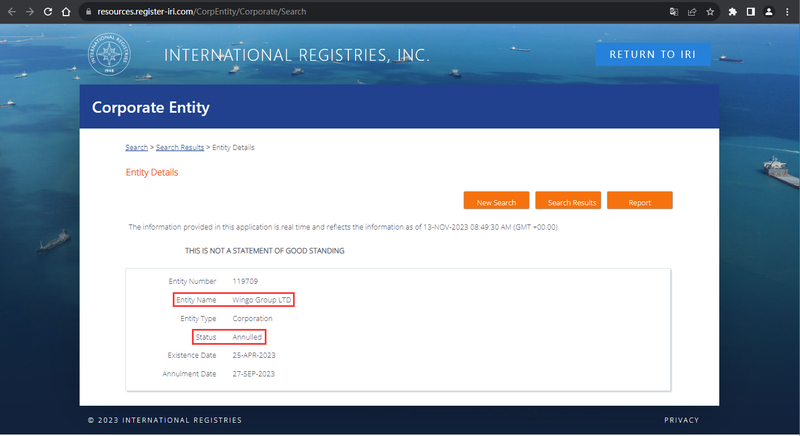This screenshot has width=800, height=436.
Task: Open Search Results breadcrumb link
Action: point(180,147)
